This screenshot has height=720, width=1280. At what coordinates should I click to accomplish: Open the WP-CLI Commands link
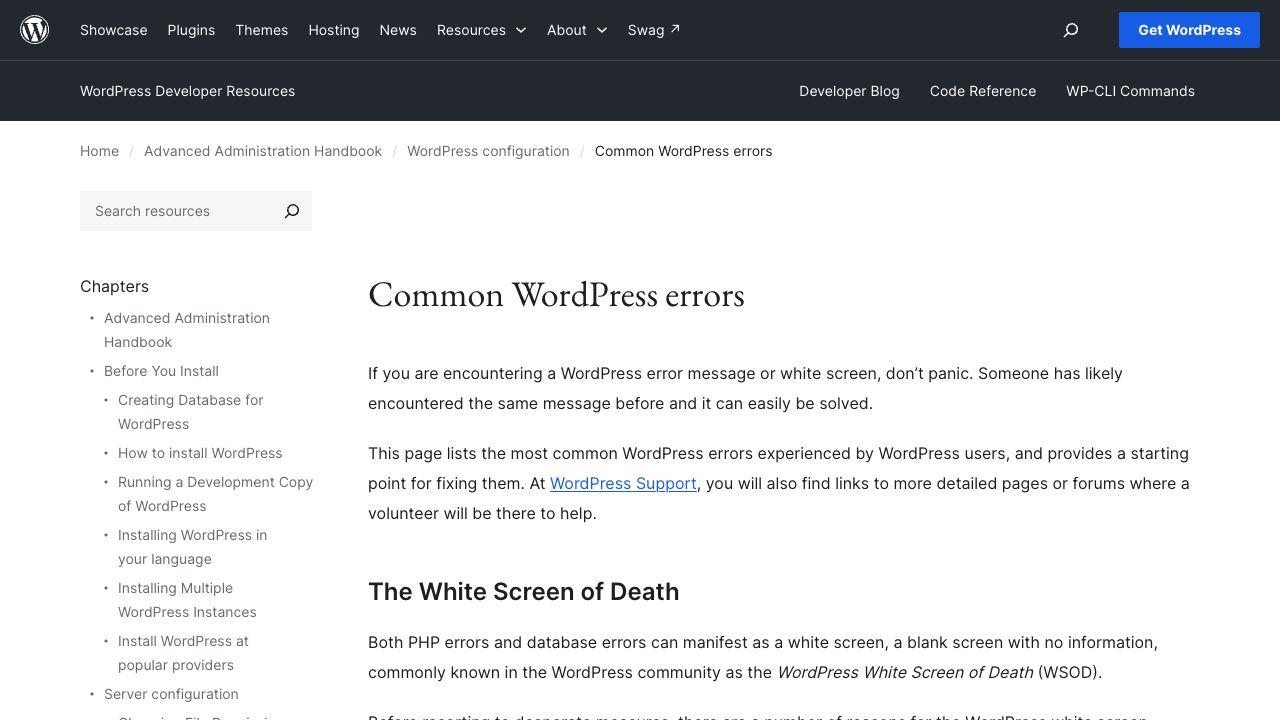click(x=1130, y=91)
